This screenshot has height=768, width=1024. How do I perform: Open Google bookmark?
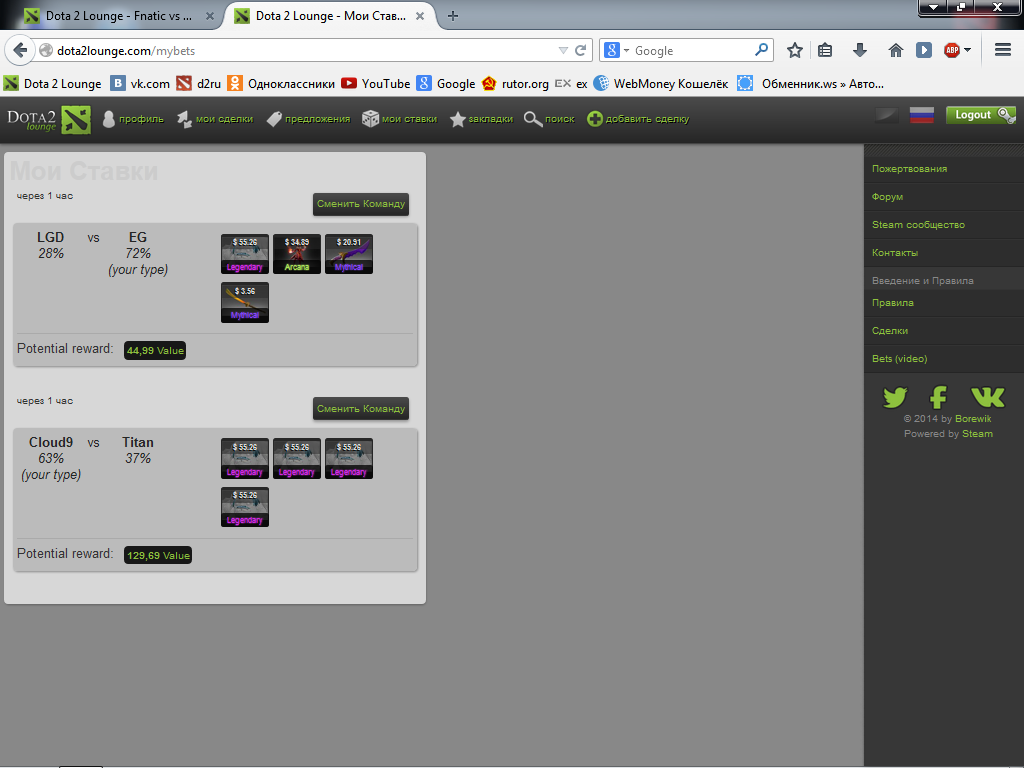pyautogui.click(x=446, y=84)
